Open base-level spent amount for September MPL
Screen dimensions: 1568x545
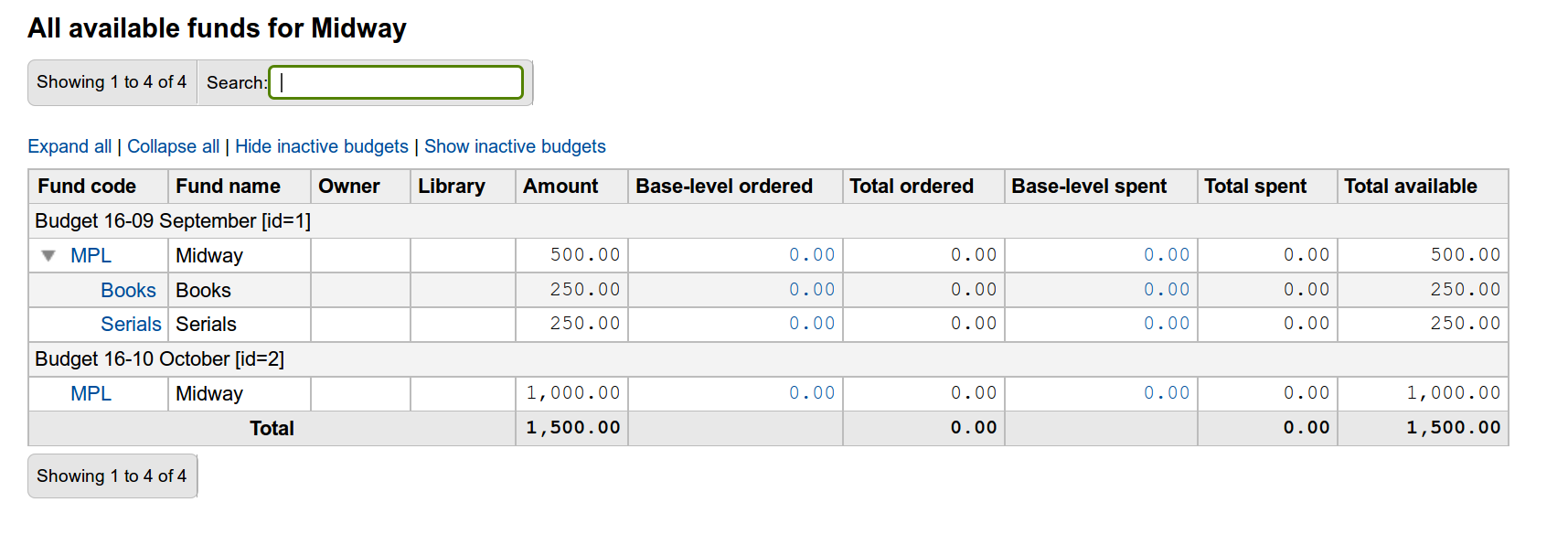tap(1166, 255)
